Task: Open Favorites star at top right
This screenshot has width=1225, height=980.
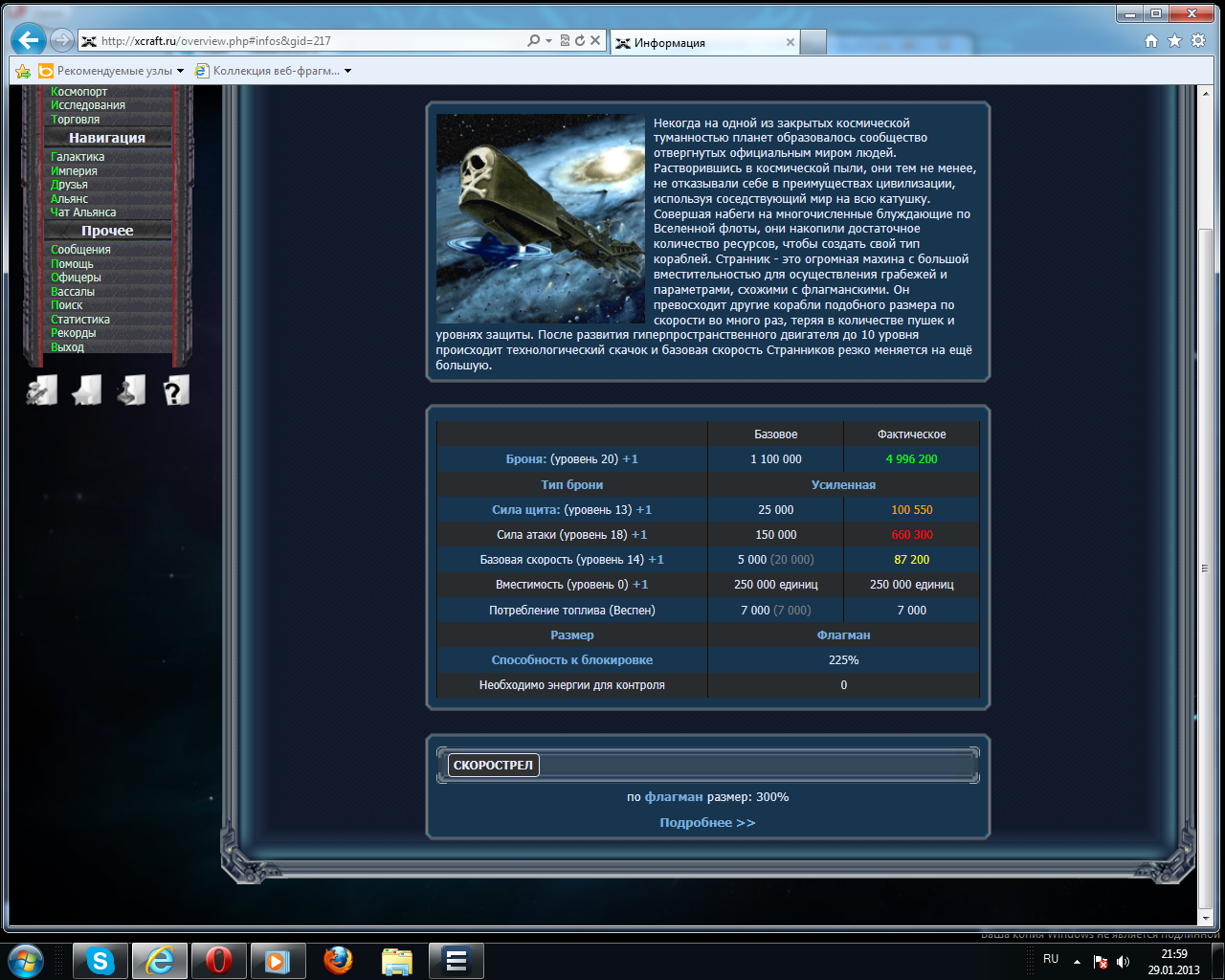Action: (1174, 41)
